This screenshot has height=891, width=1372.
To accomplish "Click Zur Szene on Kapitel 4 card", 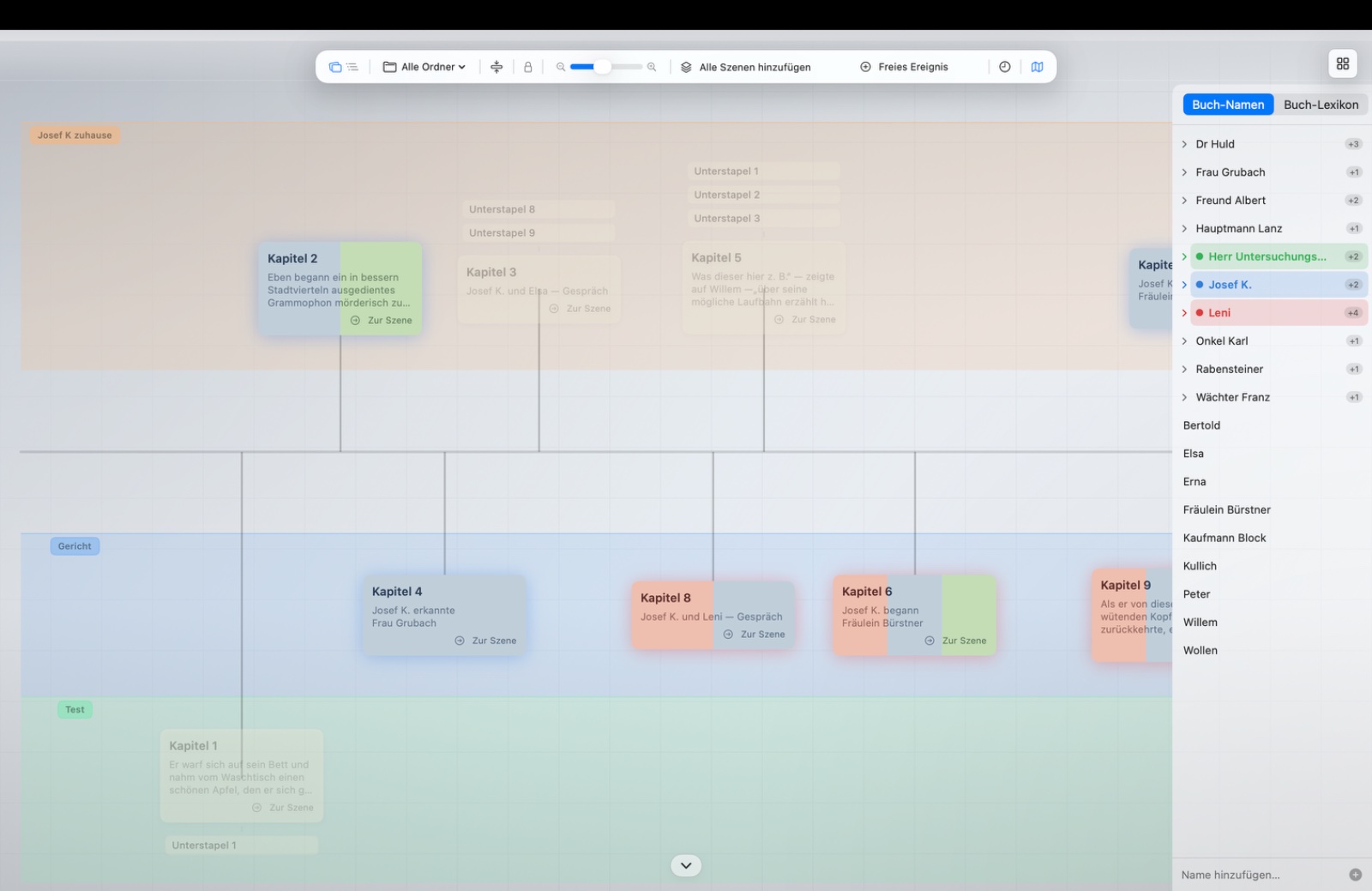I will (485, 641).
